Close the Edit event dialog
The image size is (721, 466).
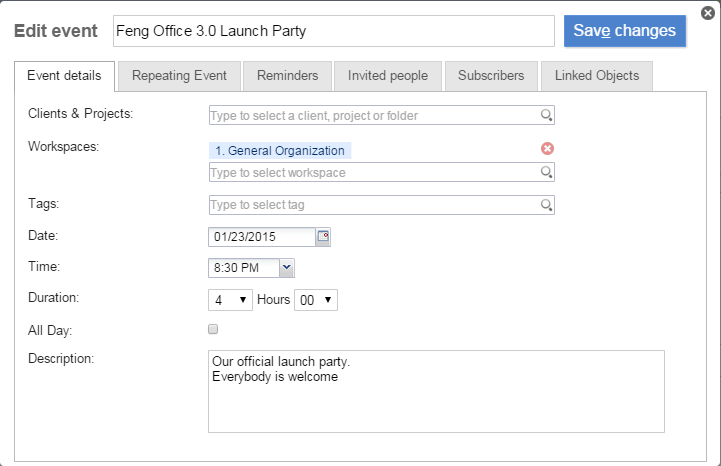coord(708,13)
